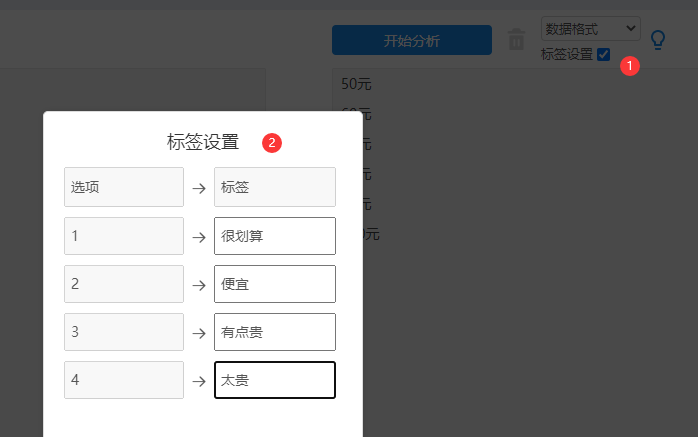Select the 有点贵 label input field
Image resolution: width=698 pixels, height=437 pixels.
(x=274, y=332)
